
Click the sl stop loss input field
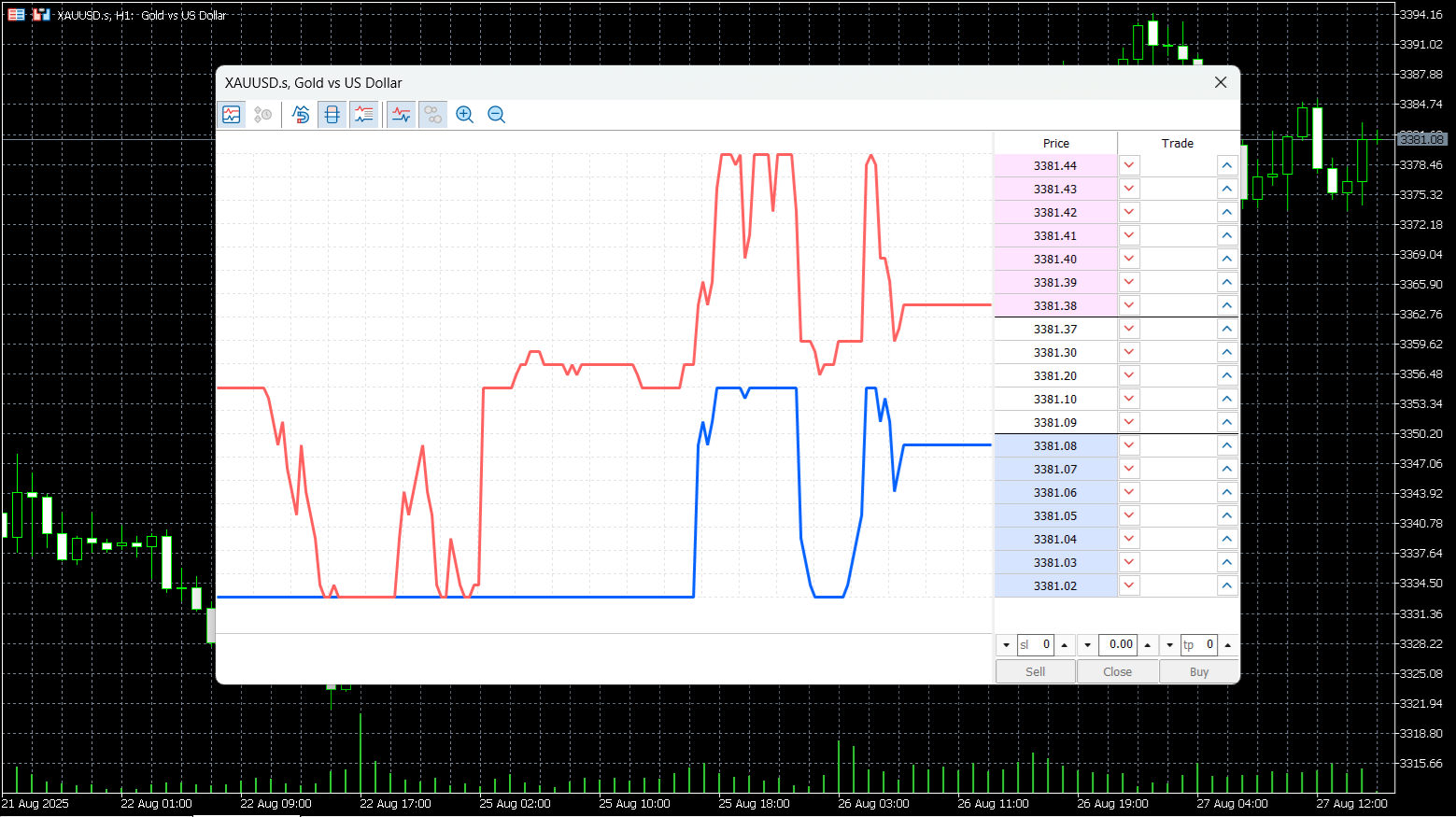[1035, 645]
